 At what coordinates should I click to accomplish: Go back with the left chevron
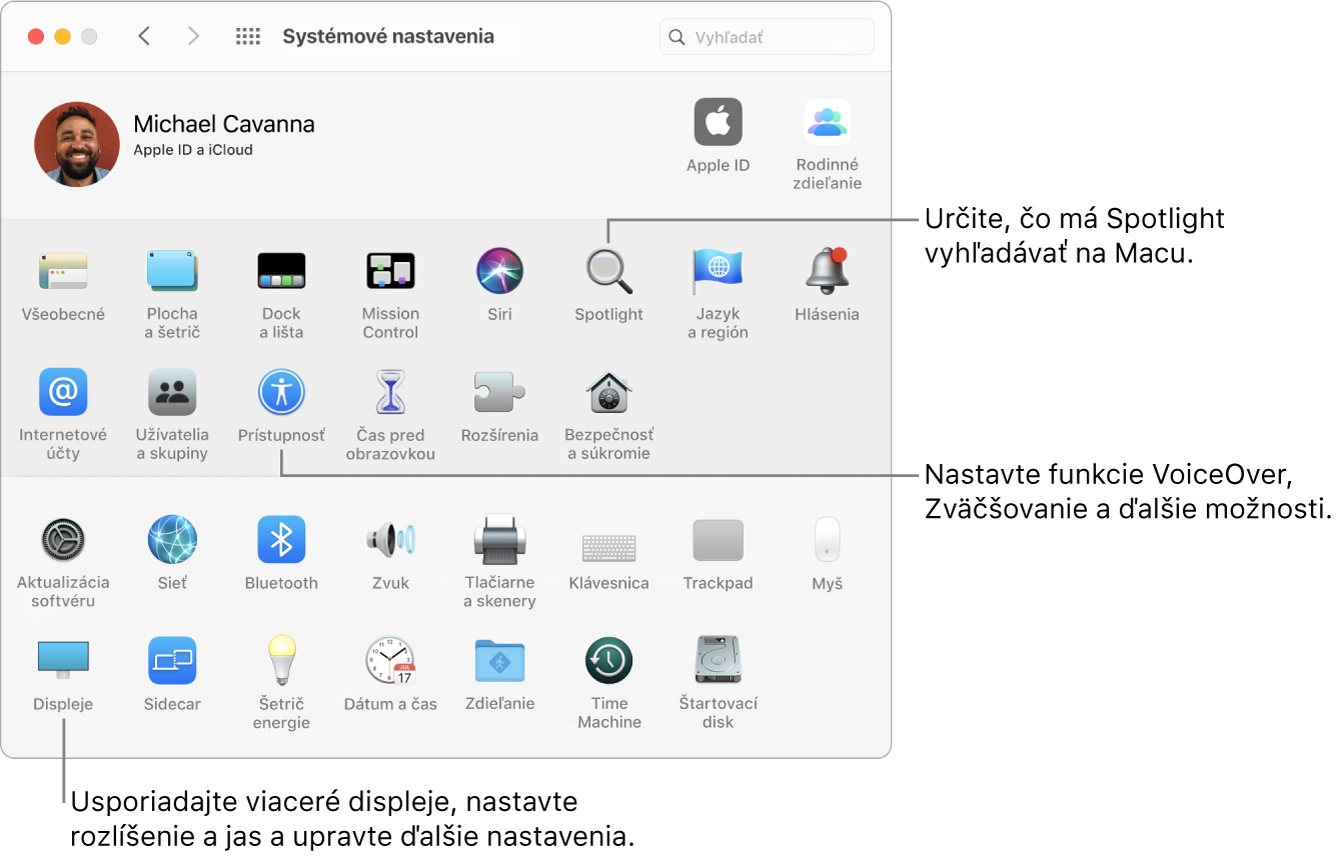[144, 37]
